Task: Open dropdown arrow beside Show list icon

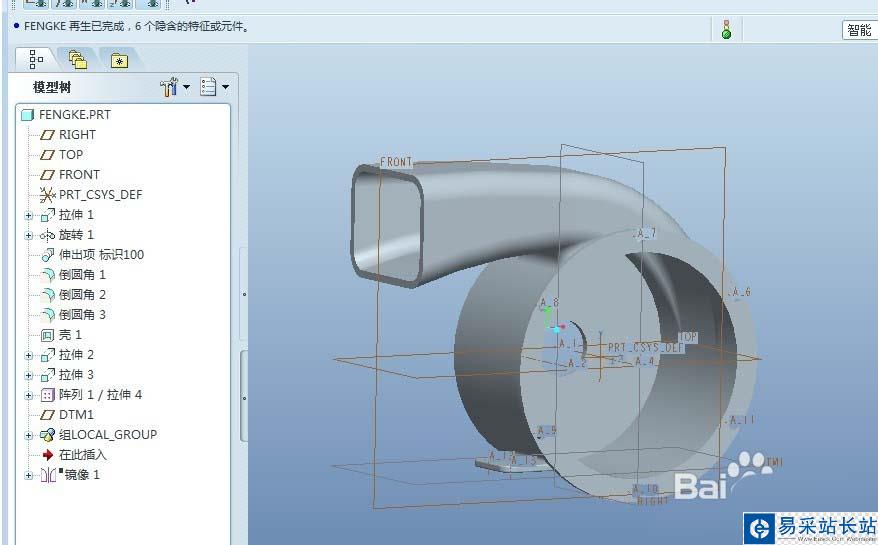Action: pos(225,87)
